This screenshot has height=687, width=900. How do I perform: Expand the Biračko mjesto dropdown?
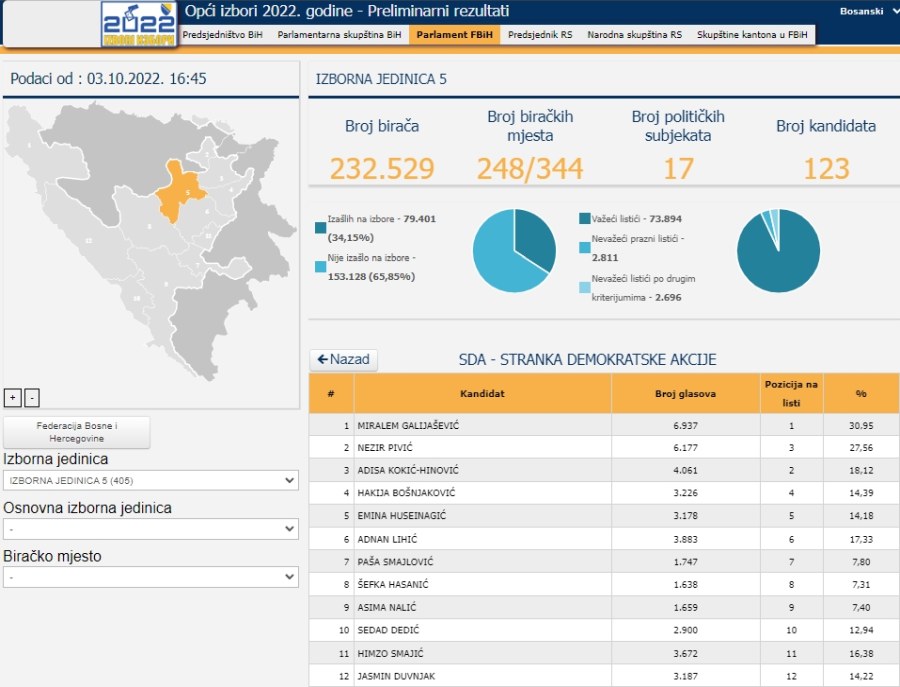pyautogui.click(x=150, y=577)
